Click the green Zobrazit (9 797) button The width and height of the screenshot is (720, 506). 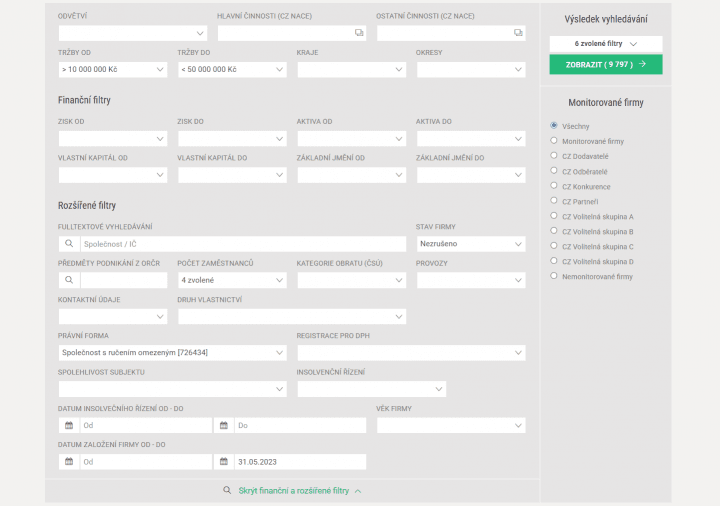pyautogui.click(x=606, y=64)
